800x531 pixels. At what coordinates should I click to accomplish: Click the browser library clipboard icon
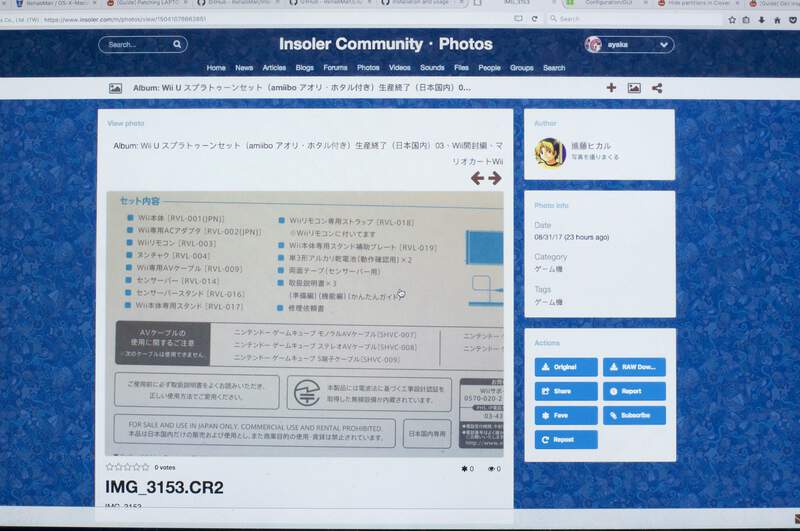[x=746, y=20]
